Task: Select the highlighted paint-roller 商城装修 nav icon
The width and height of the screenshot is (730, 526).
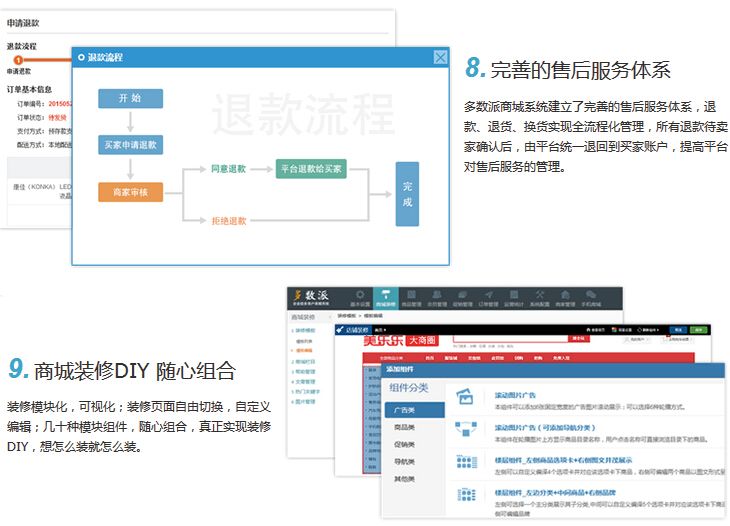Action: [x=386, y=298]
